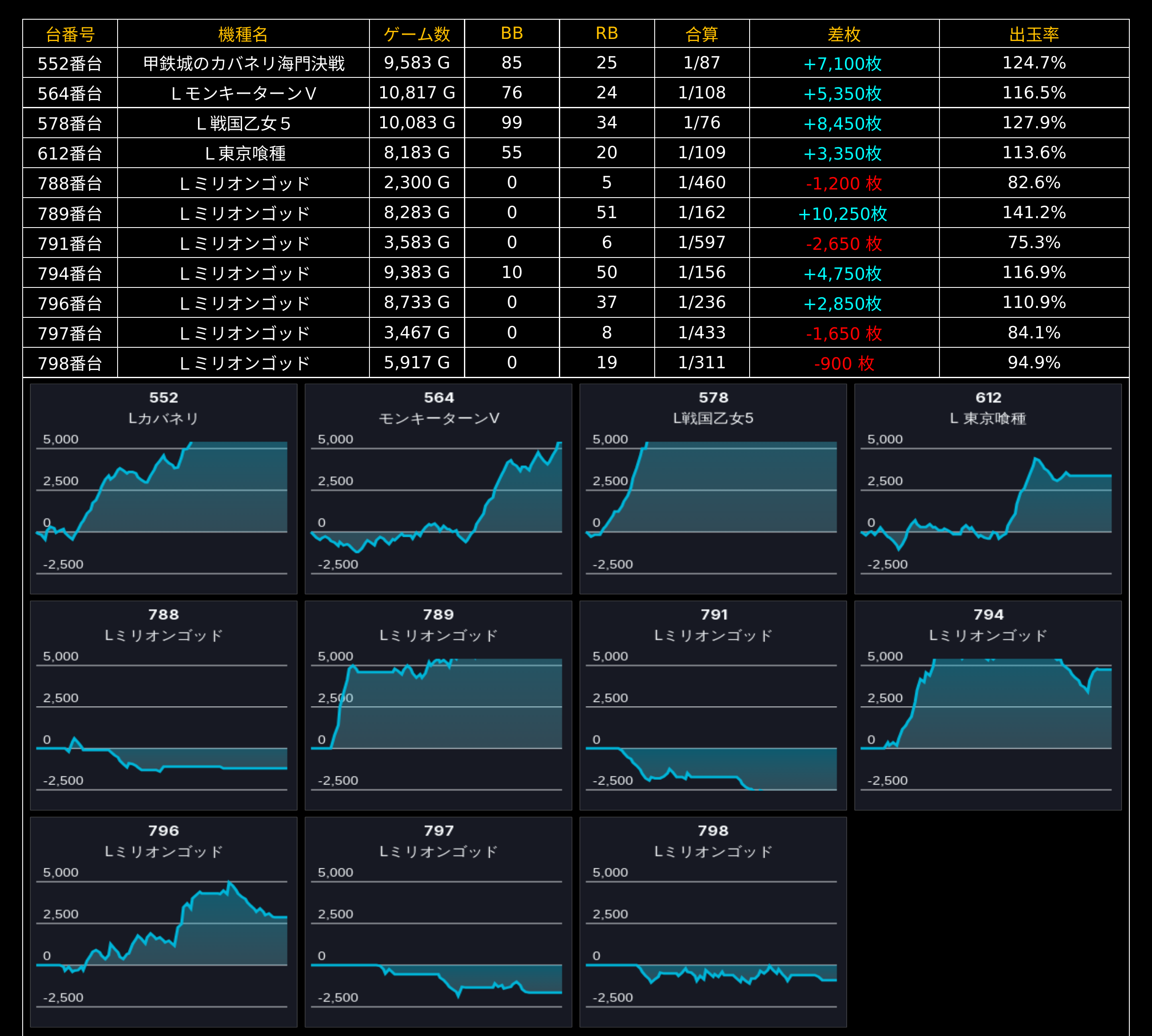This screenshot has height=1036, width=1152.
Task: Click the 789番台 table cell
Action: (x=70, y=213)
